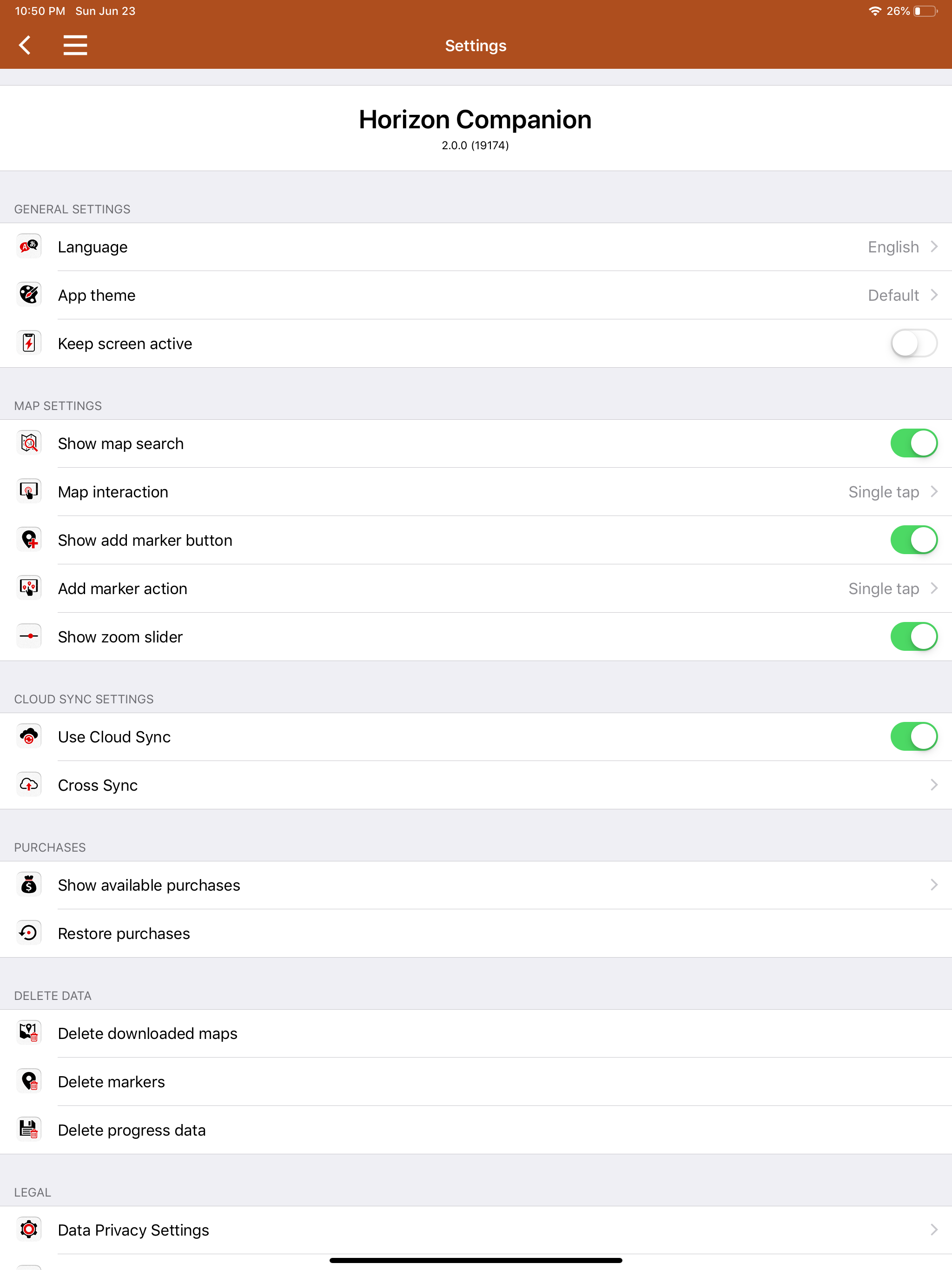The height and width of the screenshot is (1270, 952).
Task: Open the hamburger menu
Action: pyautogui.click(x=75, y=46)
